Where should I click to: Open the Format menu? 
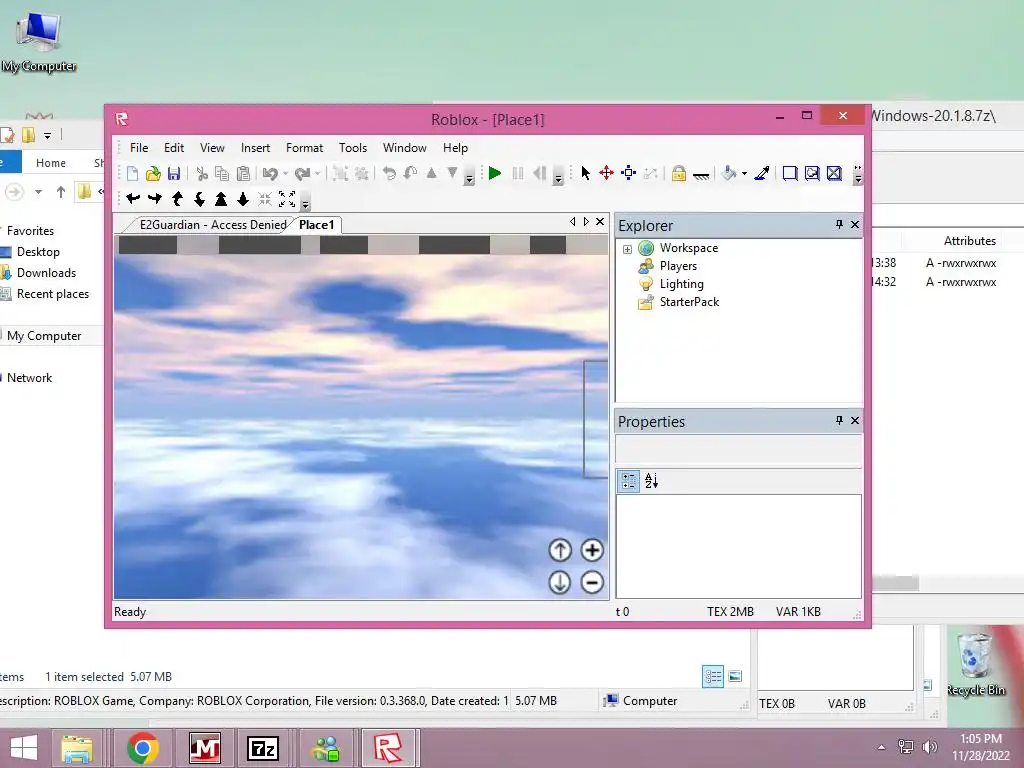click(304, 148)
